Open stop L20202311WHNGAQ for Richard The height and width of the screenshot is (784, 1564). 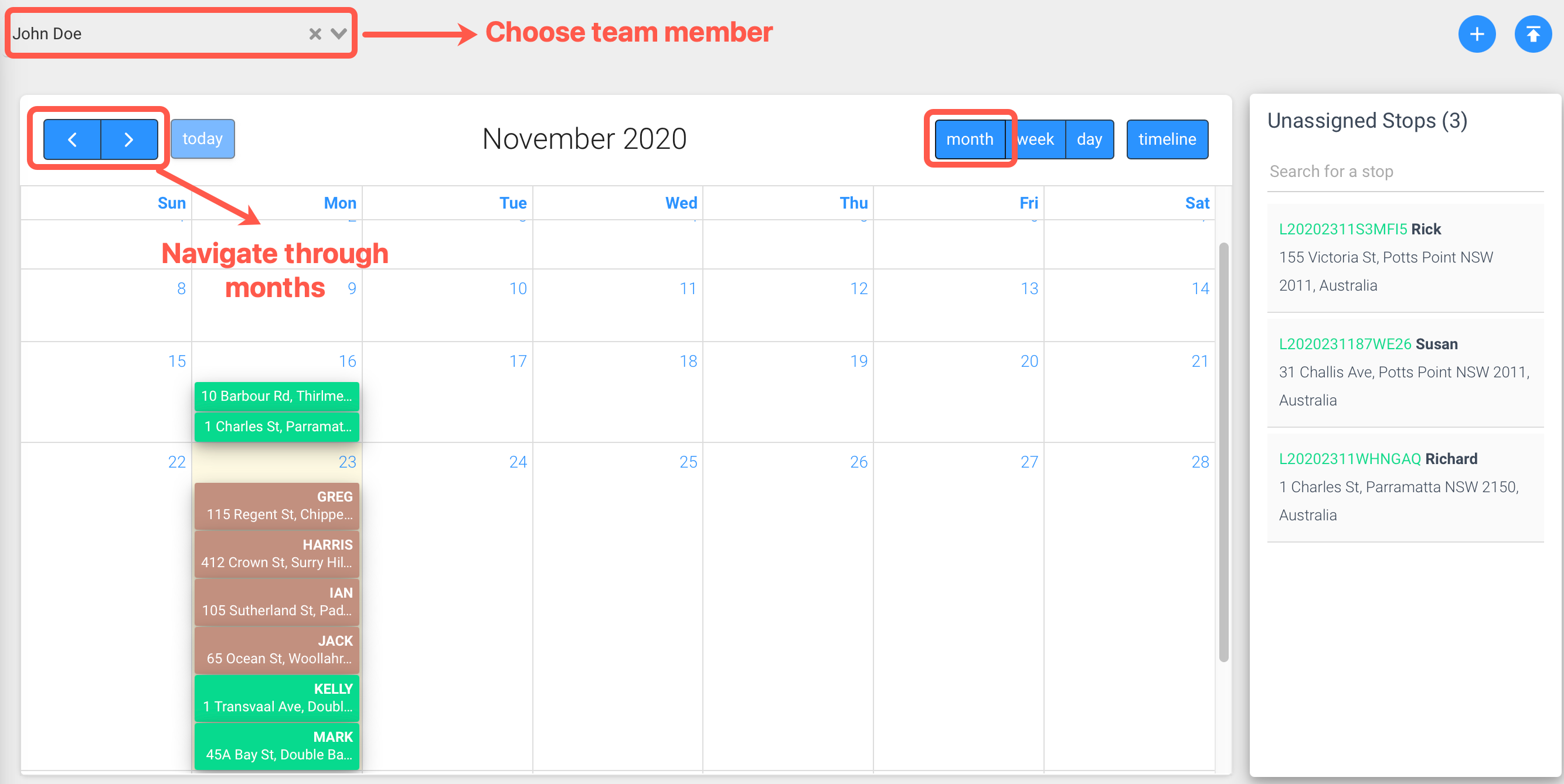[x=1405, y=487]
